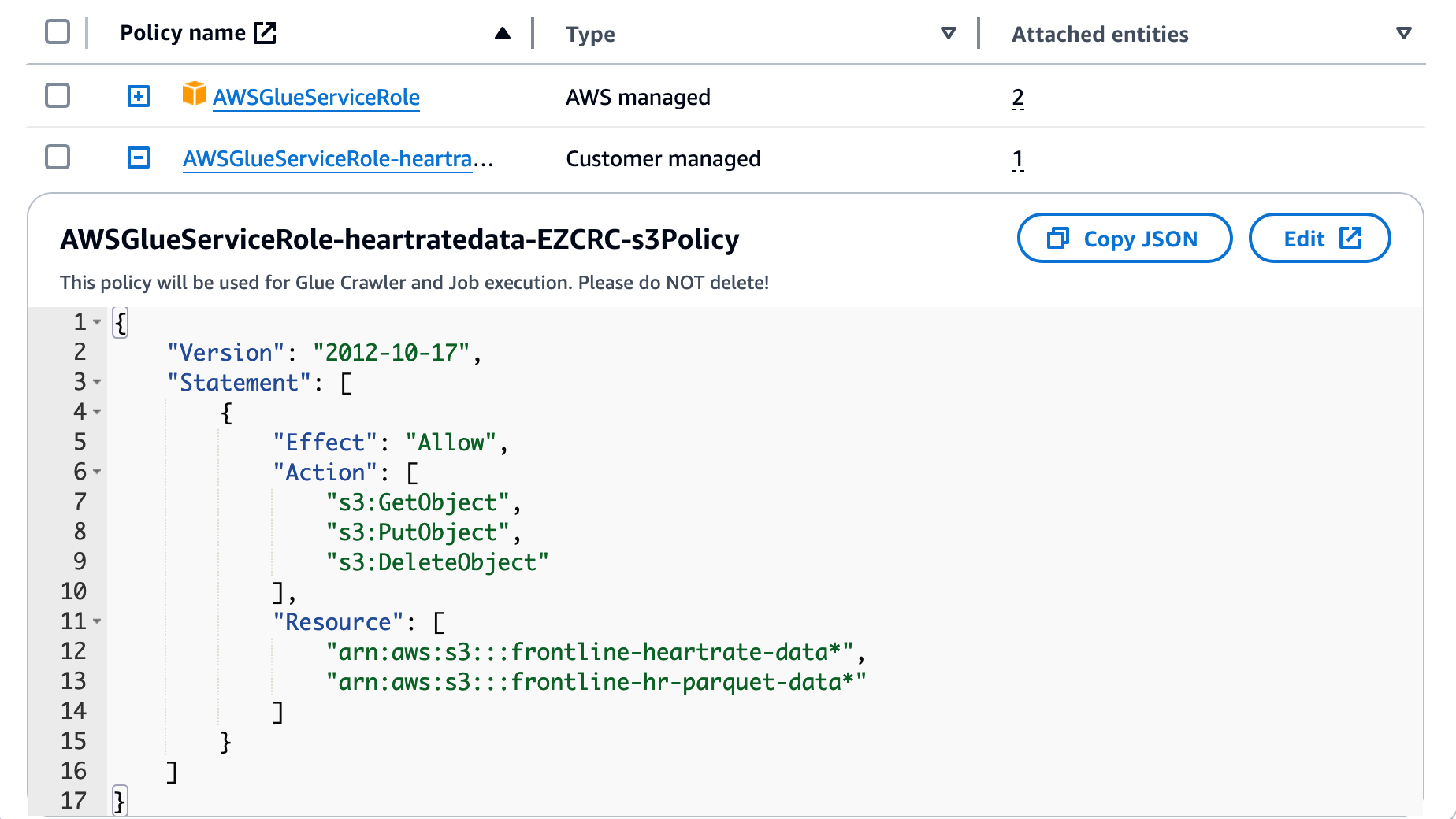This screenshot has width=1456, height=819.
Task: Check the AWSGlueServiceRole row checkbox
Action: coord(58,96)
